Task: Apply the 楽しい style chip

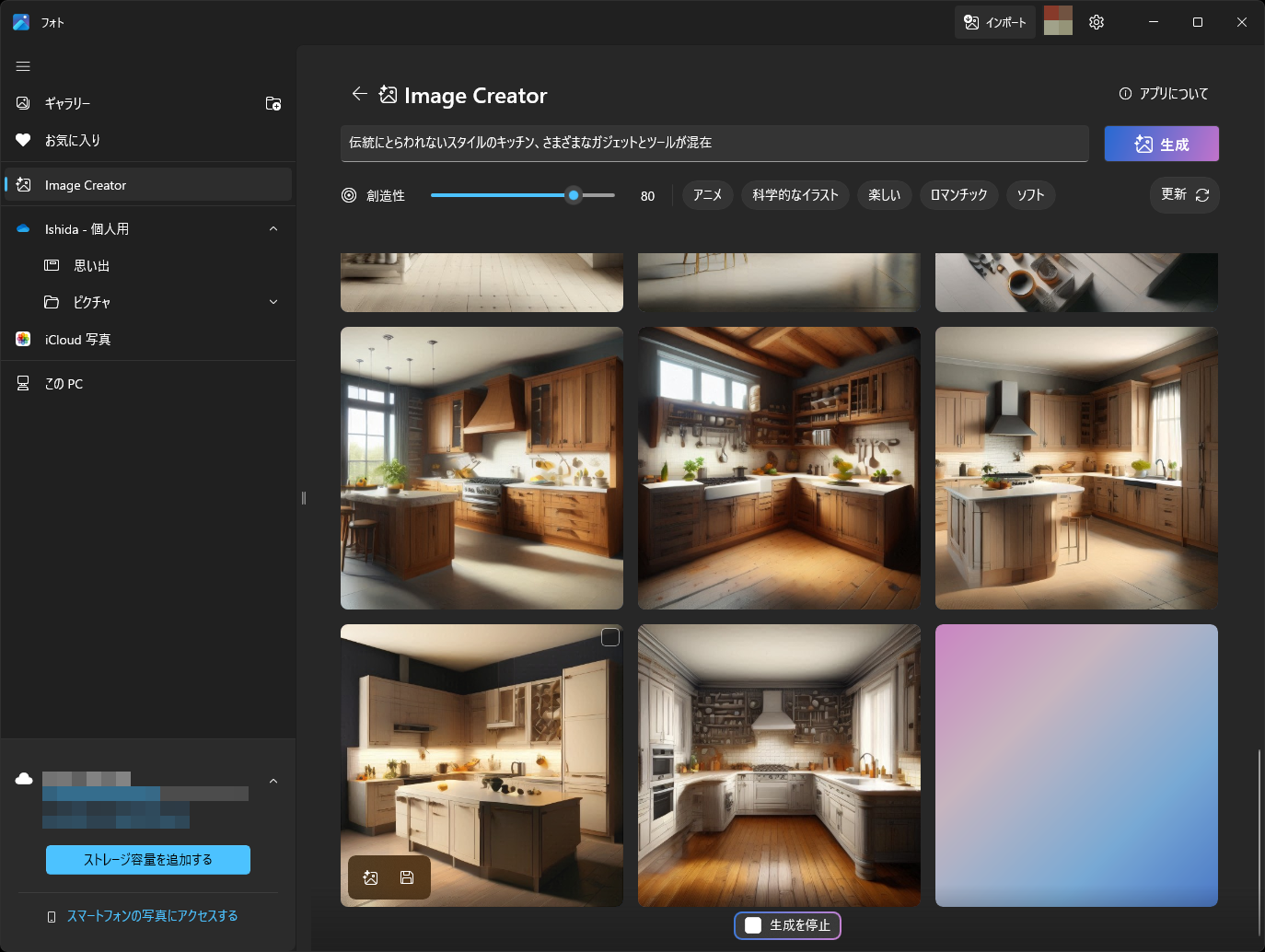Action: [885, 195]
